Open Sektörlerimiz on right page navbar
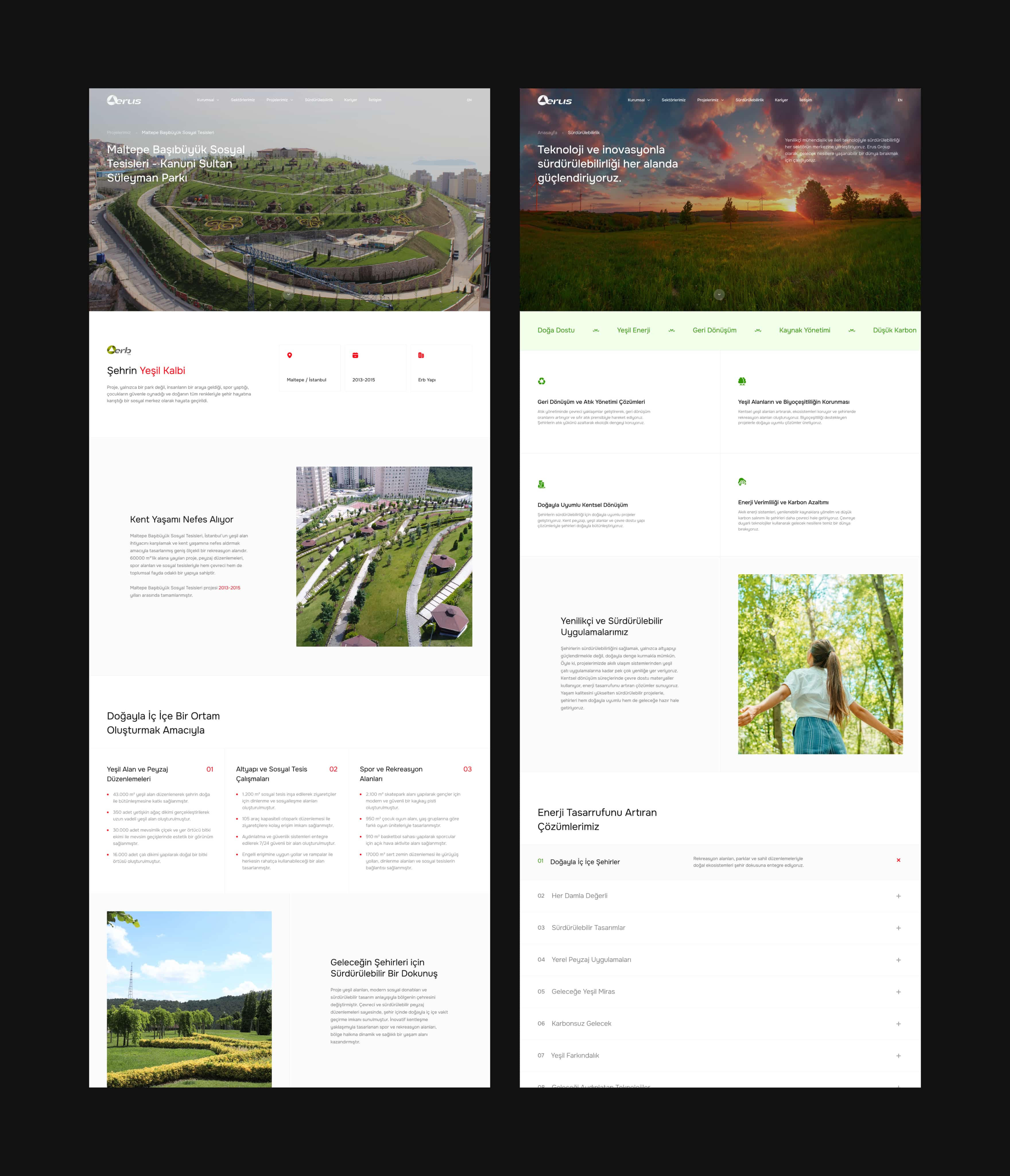The image size is (1010, 1176). tap(674, 100)
